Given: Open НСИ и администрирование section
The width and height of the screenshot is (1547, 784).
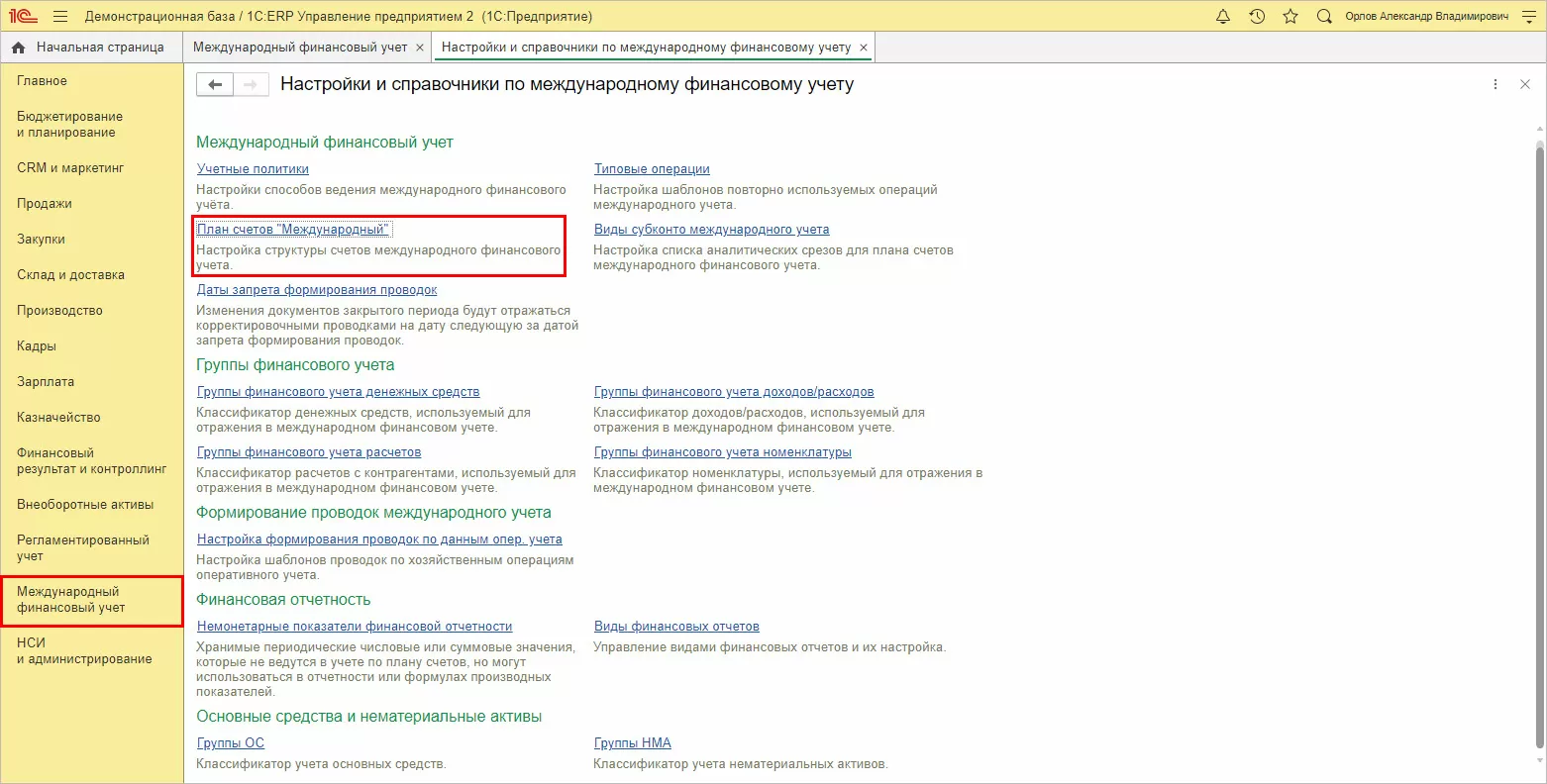Looking at the screenshot, I should click(x=84, y=651).
